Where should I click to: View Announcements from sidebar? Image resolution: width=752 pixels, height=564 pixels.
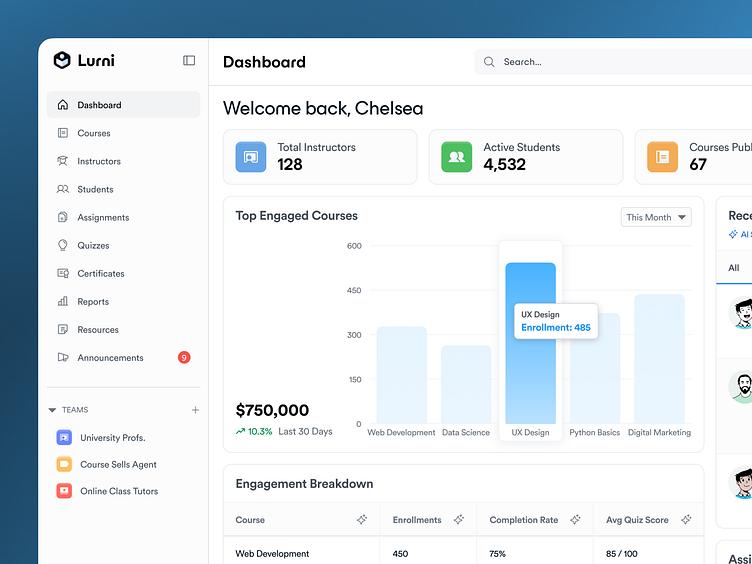tap(123, 357)
